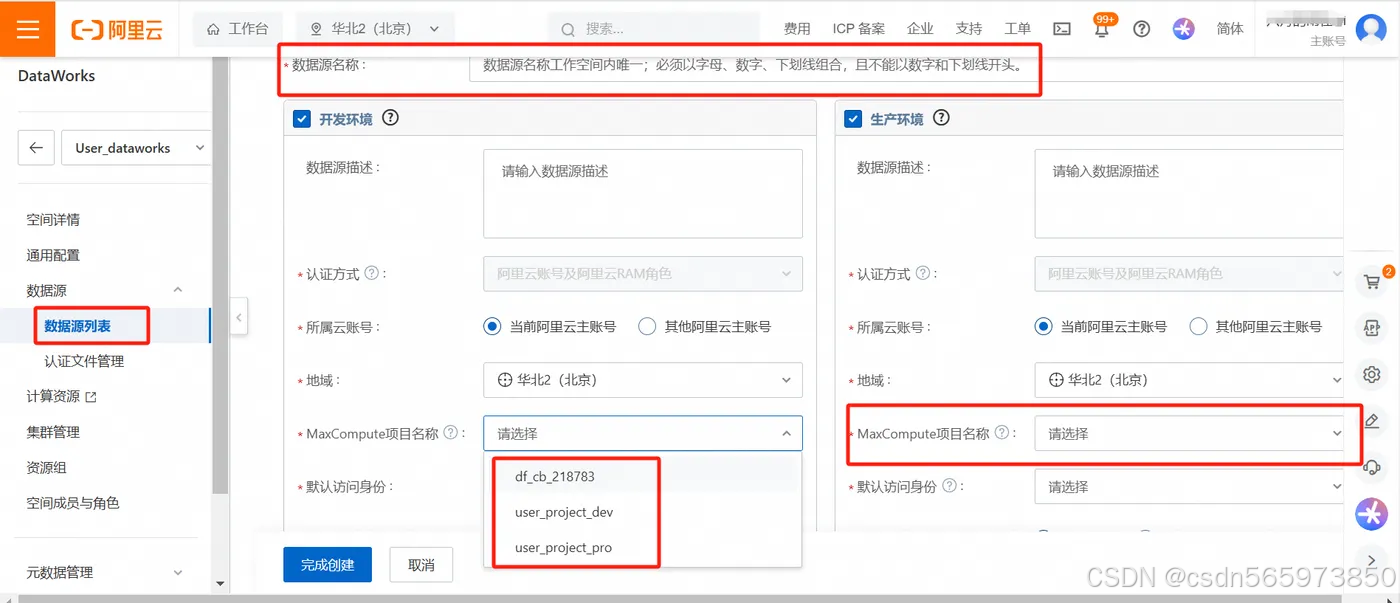Click the development 数据源描述 text area
The image size is (1400, 603).
click(x=643, y=194)
